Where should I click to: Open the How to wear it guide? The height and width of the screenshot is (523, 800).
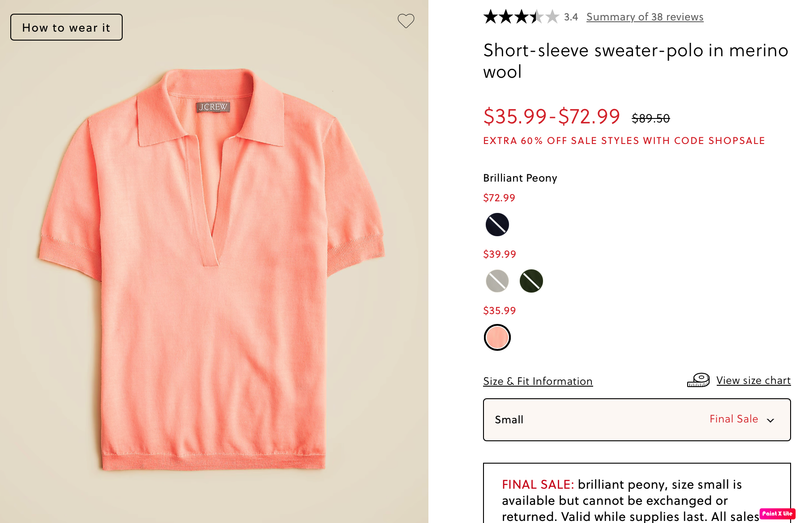coord(66,27)
